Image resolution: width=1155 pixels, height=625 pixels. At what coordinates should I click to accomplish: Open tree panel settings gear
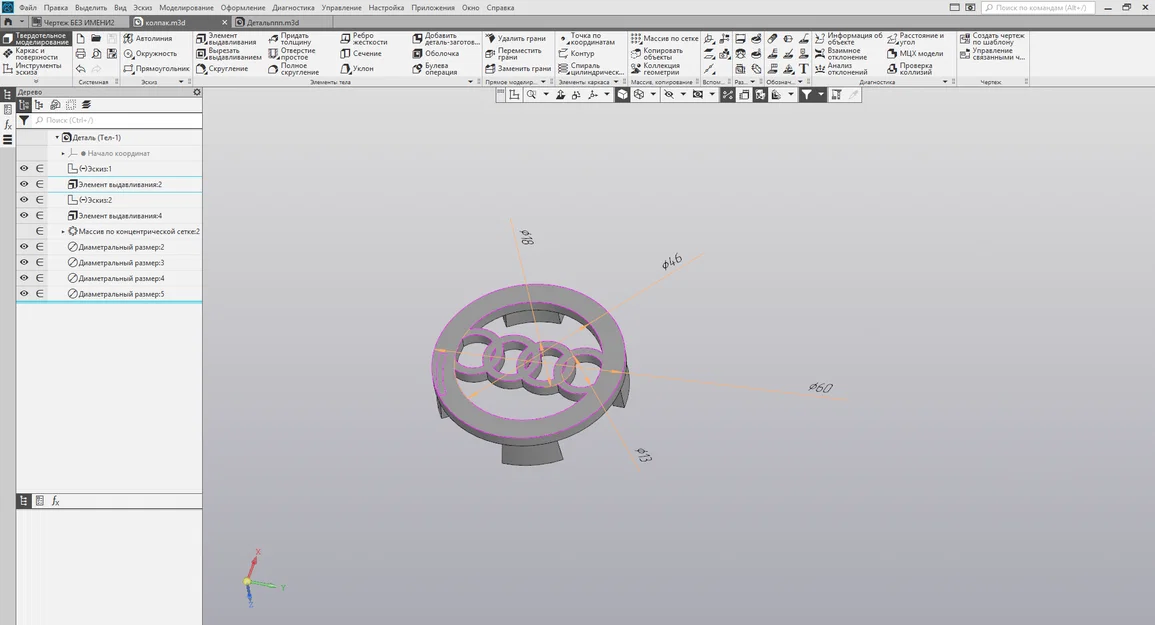pyautogui.click(x=197, y=92)
